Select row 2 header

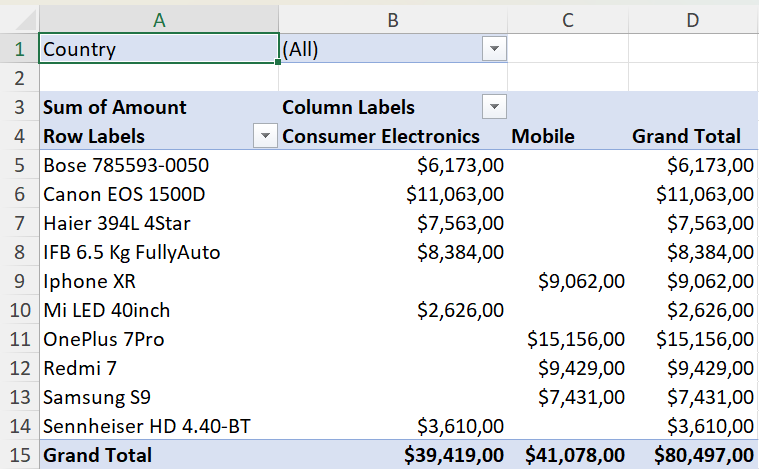(19, 78)
